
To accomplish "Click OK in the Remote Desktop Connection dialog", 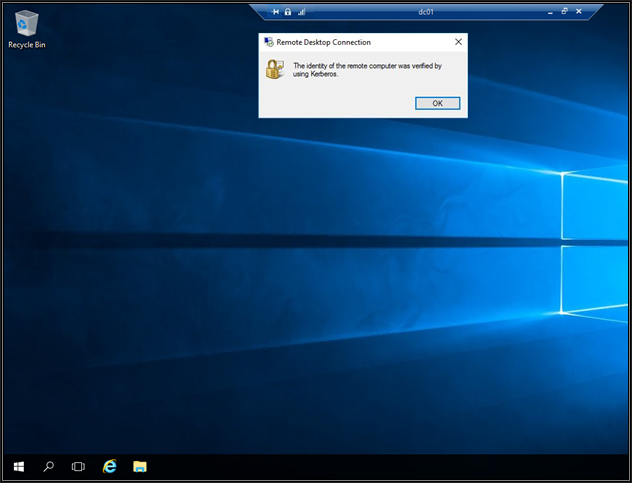I will tap(437, 103).
